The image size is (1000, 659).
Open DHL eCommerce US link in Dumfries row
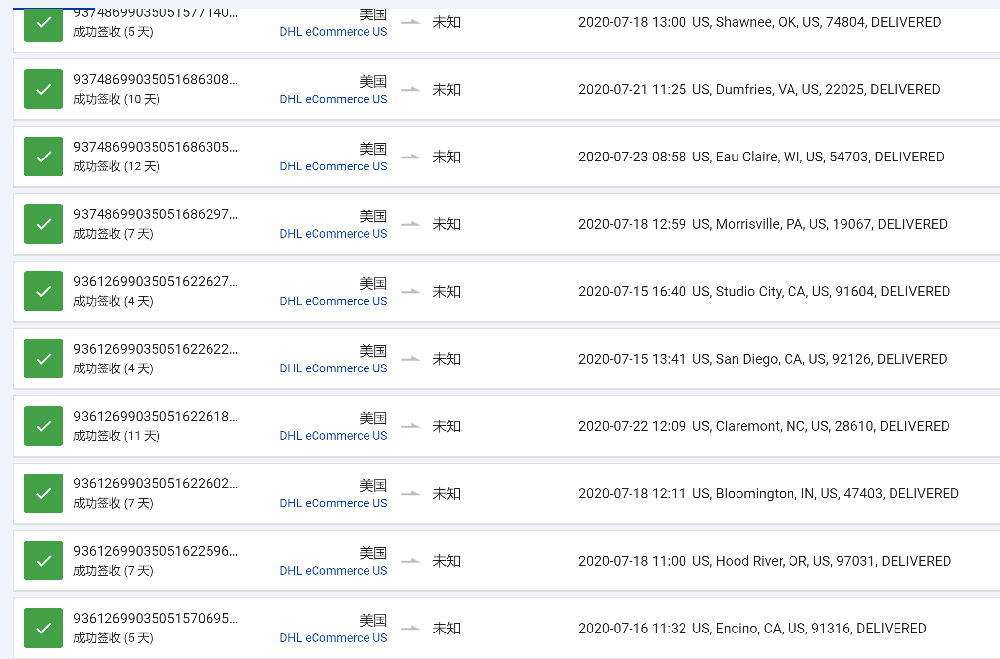(x=333, y=99)
